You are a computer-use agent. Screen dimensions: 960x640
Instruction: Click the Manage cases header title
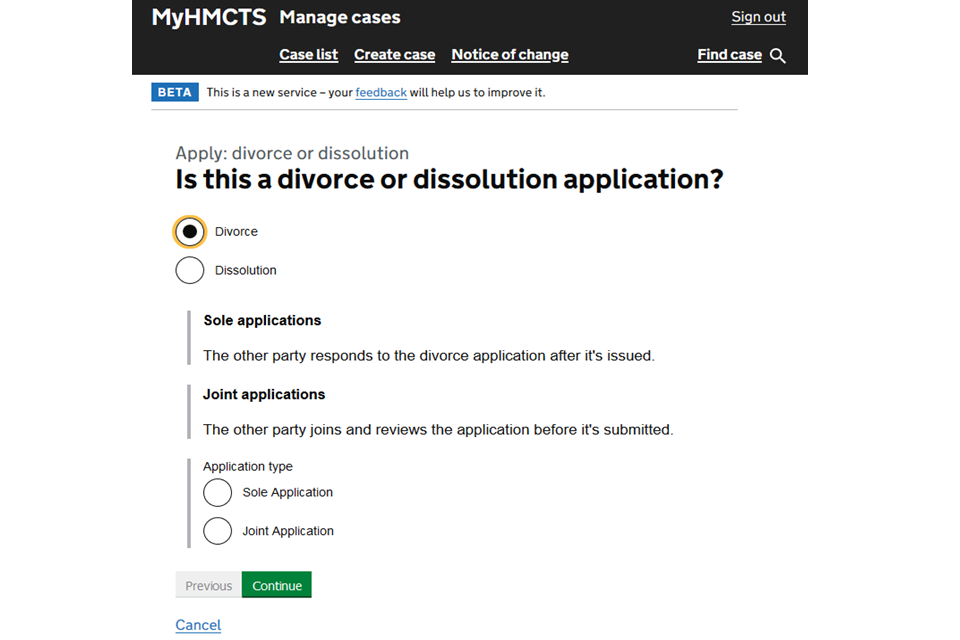pos(340,17)
